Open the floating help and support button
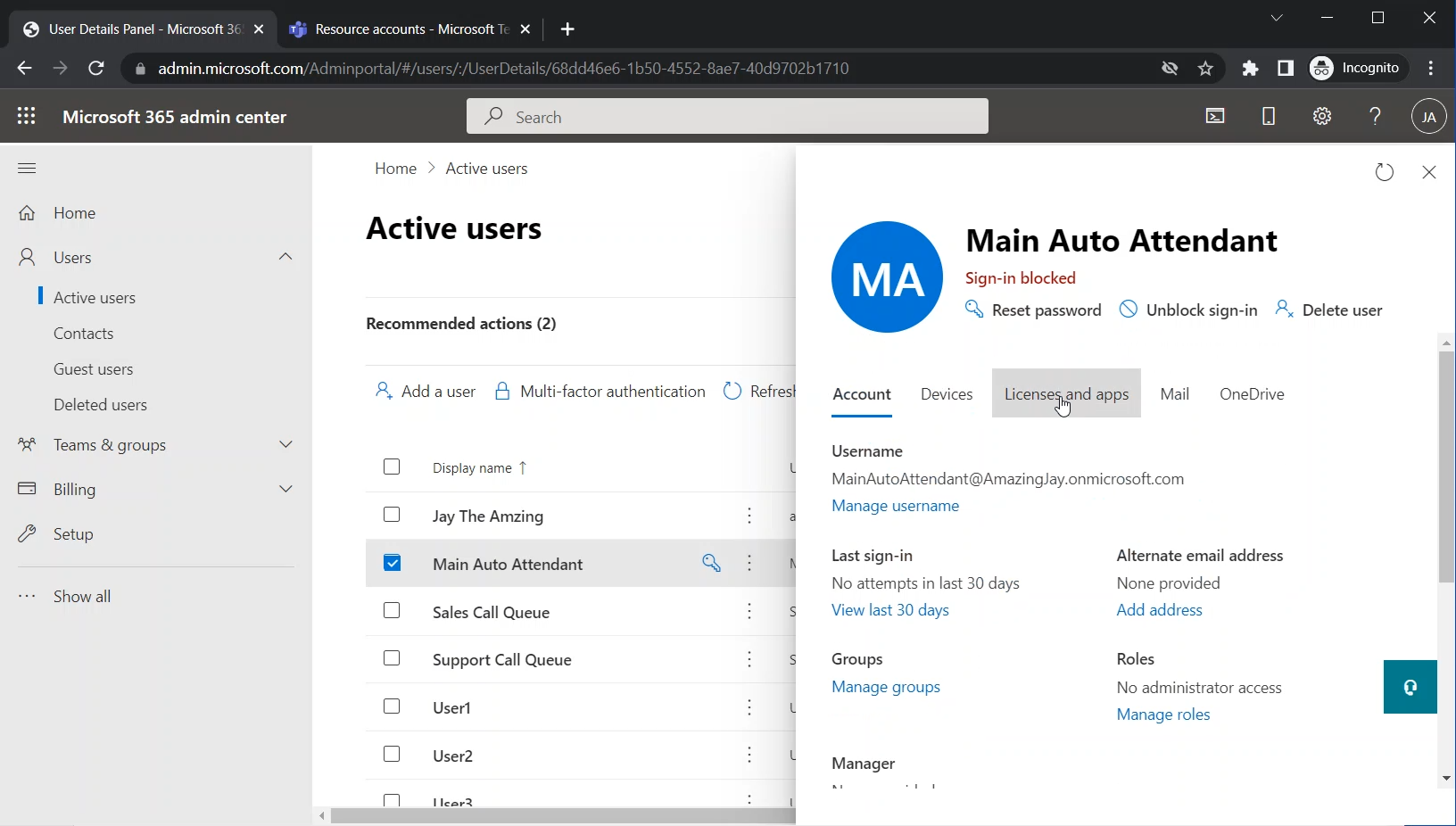Viewport: 1456px width, 826px height. tap(1410, 687)
